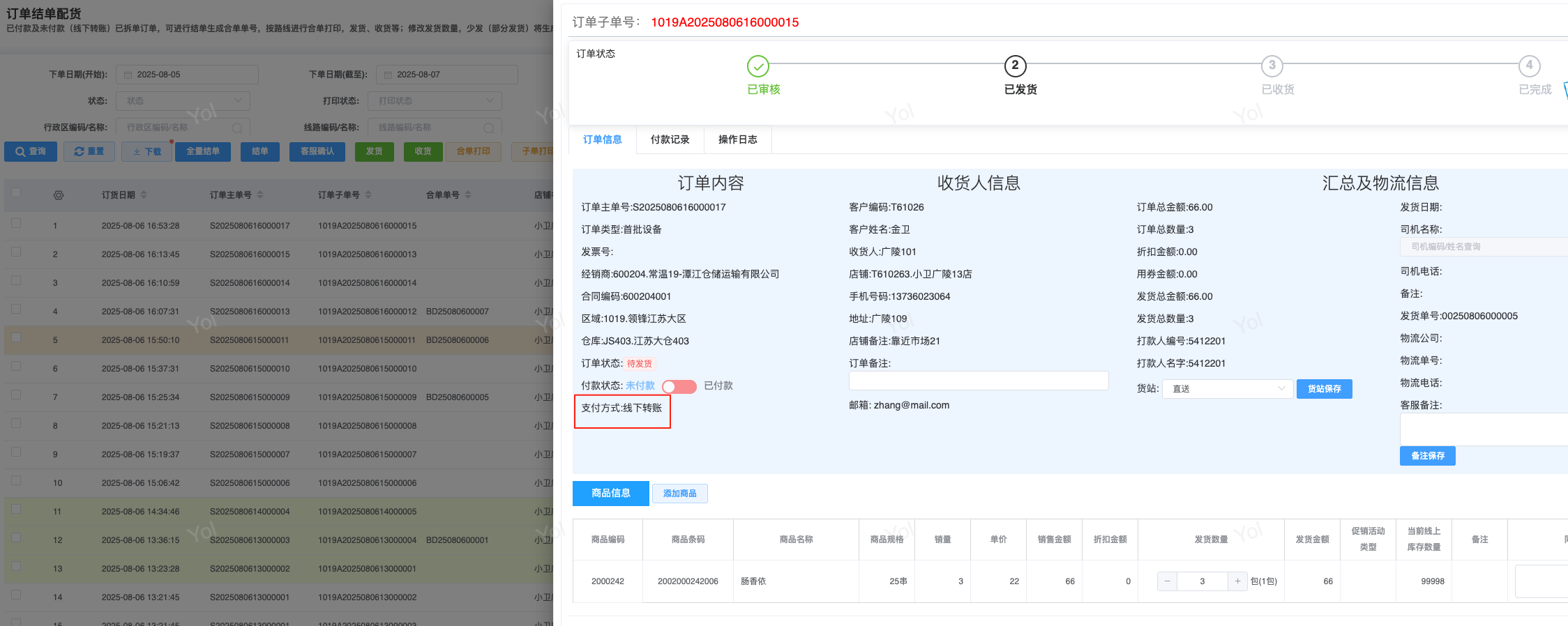Click the start date calendar icon
1568x626 pixels.
coord(128,75)
